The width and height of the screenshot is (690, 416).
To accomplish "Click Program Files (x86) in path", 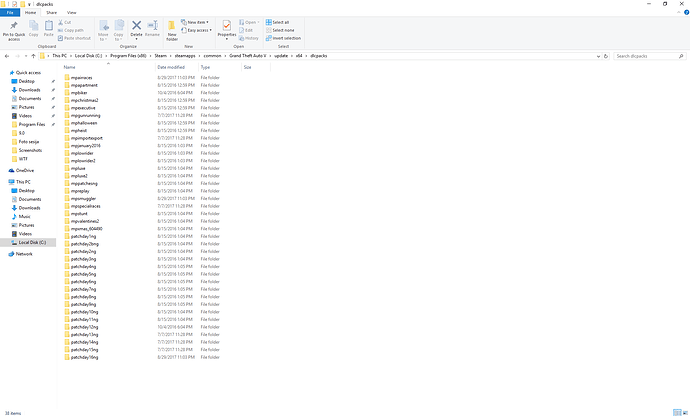I will 128,56.
